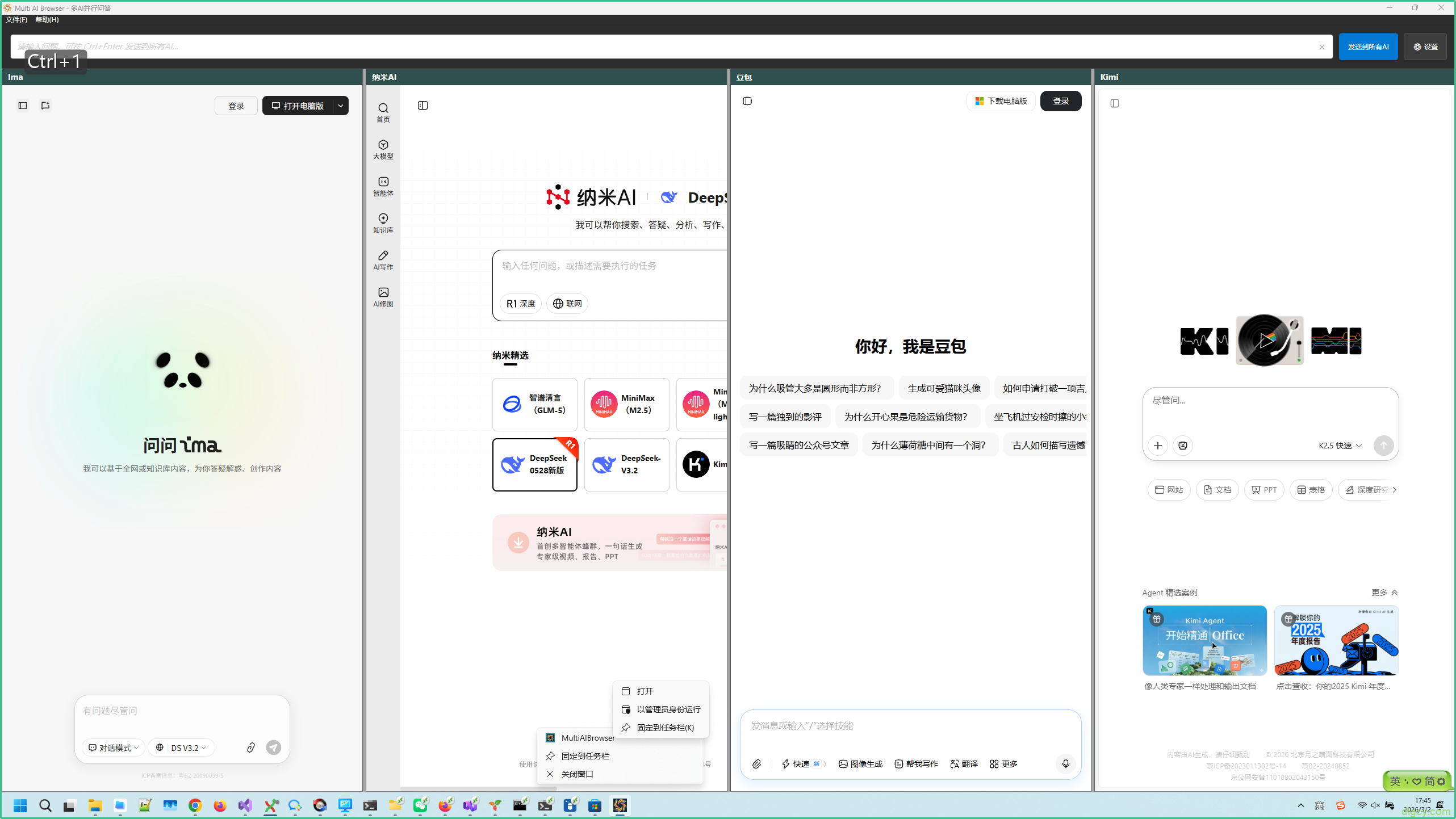
Task: Click the horizontal scrollbar under Nano AI panel
Action: point(477,788)
